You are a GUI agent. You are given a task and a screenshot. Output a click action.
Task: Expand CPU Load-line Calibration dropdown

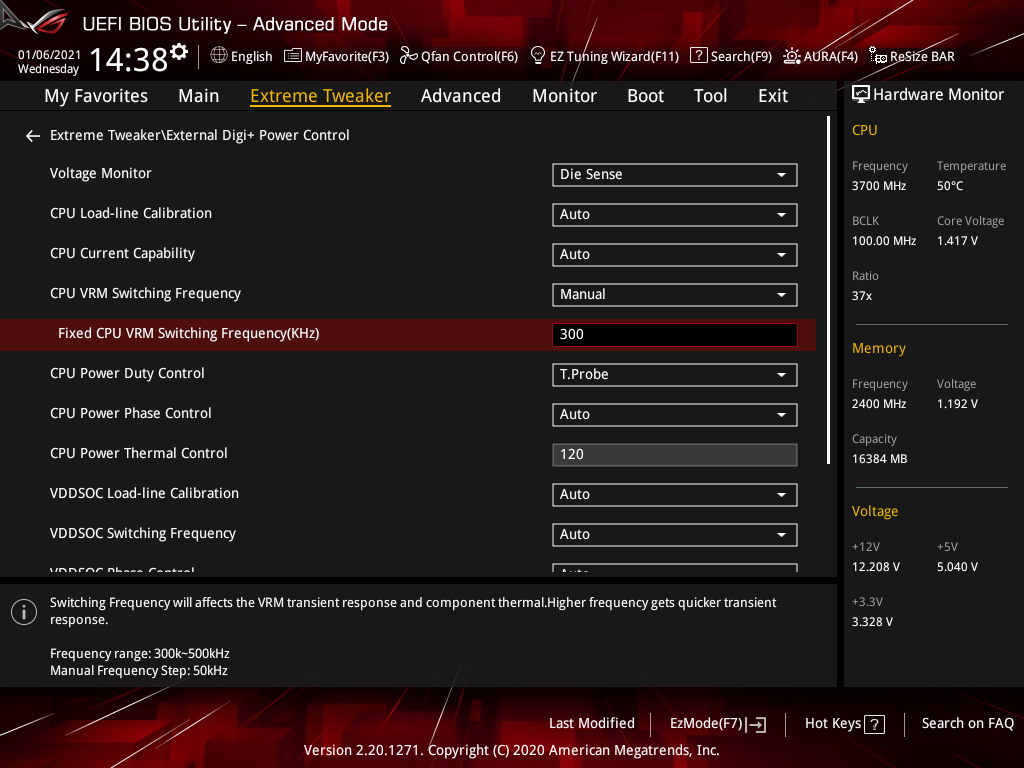pos(675,215)
